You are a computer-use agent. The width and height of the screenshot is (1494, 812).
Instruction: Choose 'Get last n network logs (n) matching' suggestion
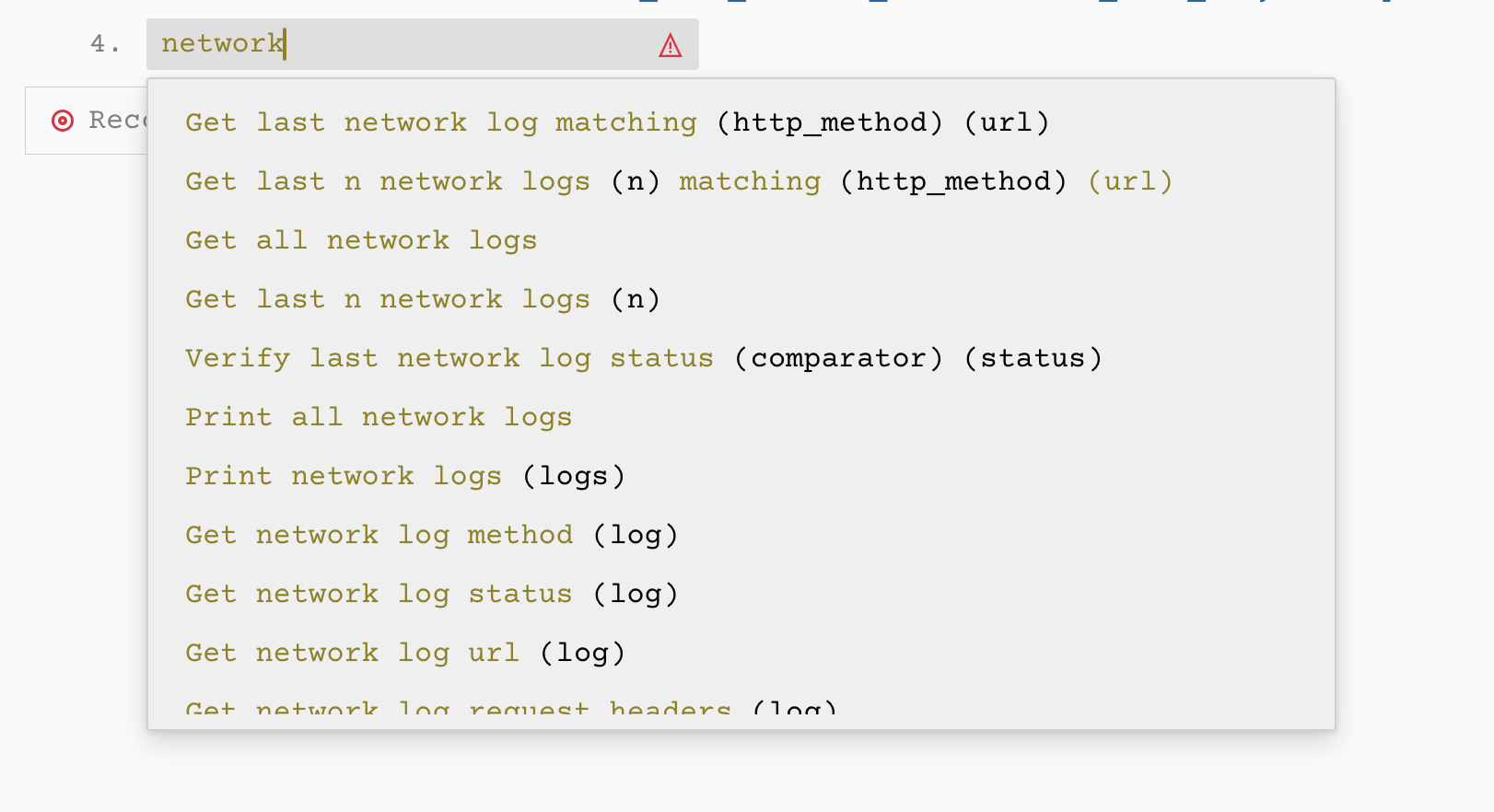click(x=741, y=181)
